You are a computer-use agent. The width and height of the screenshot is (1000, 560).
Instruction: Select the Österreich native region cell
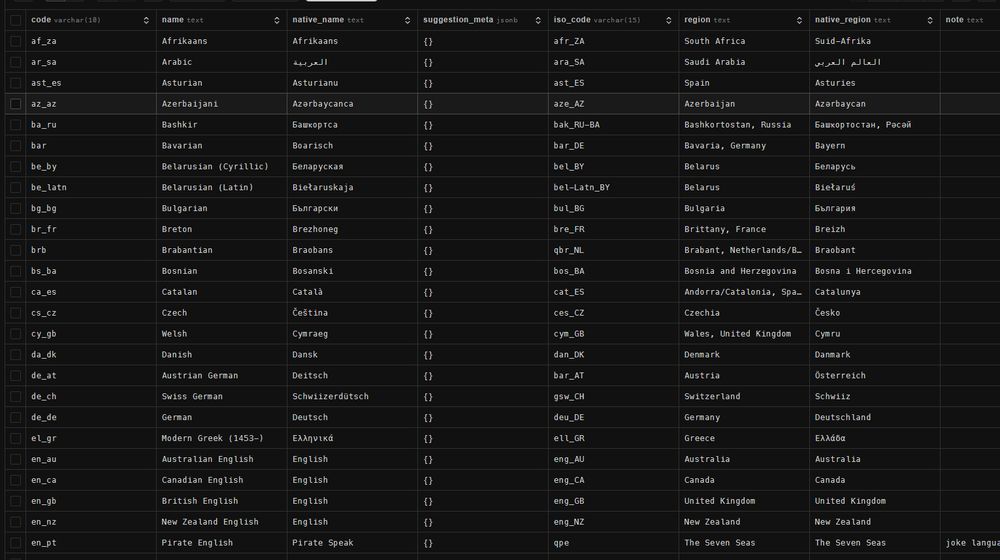875,376
